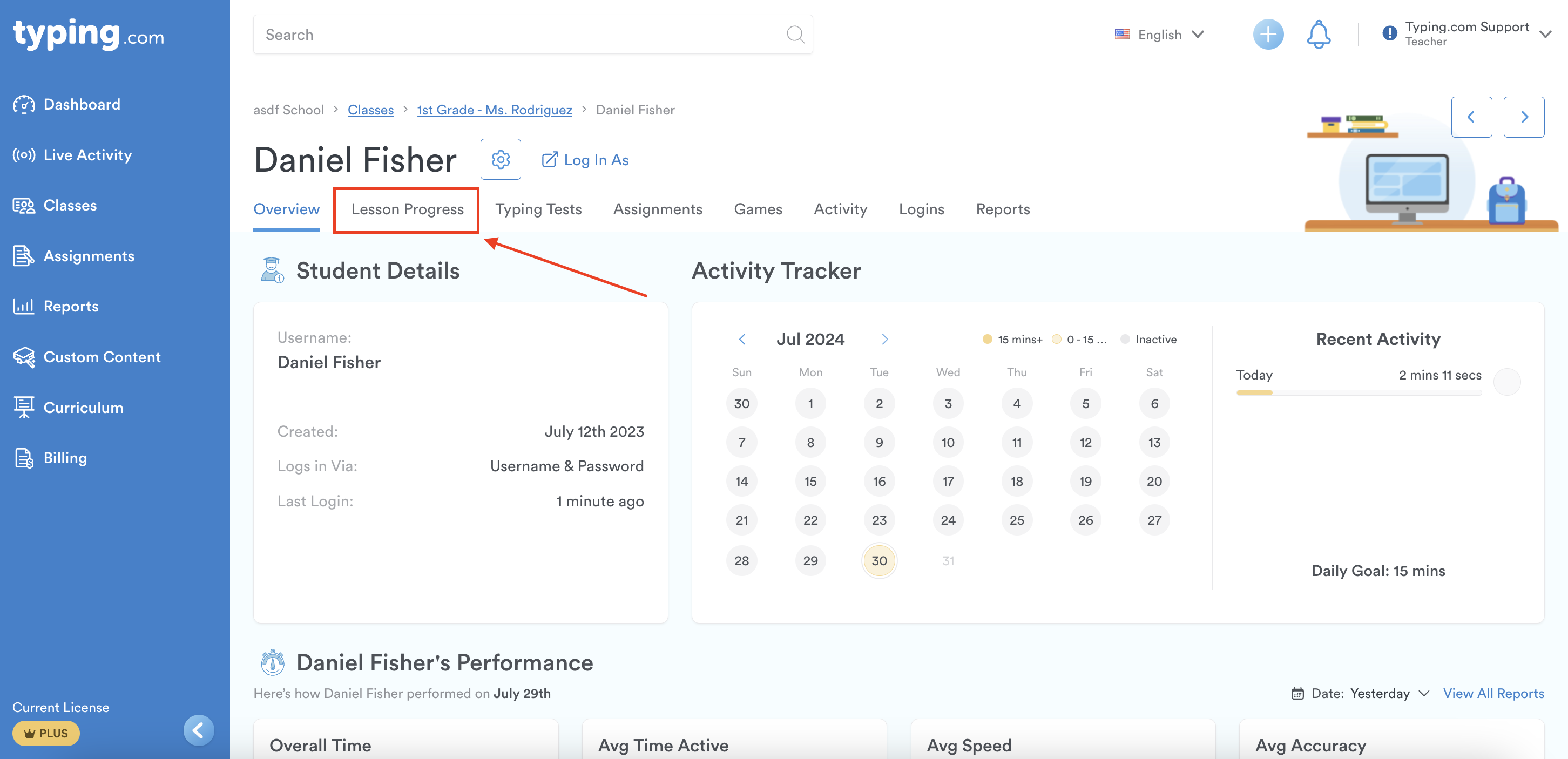The image size is (1568, 759).
Task: Click the search magnifier icon
Action: click(x=795, y=35)
